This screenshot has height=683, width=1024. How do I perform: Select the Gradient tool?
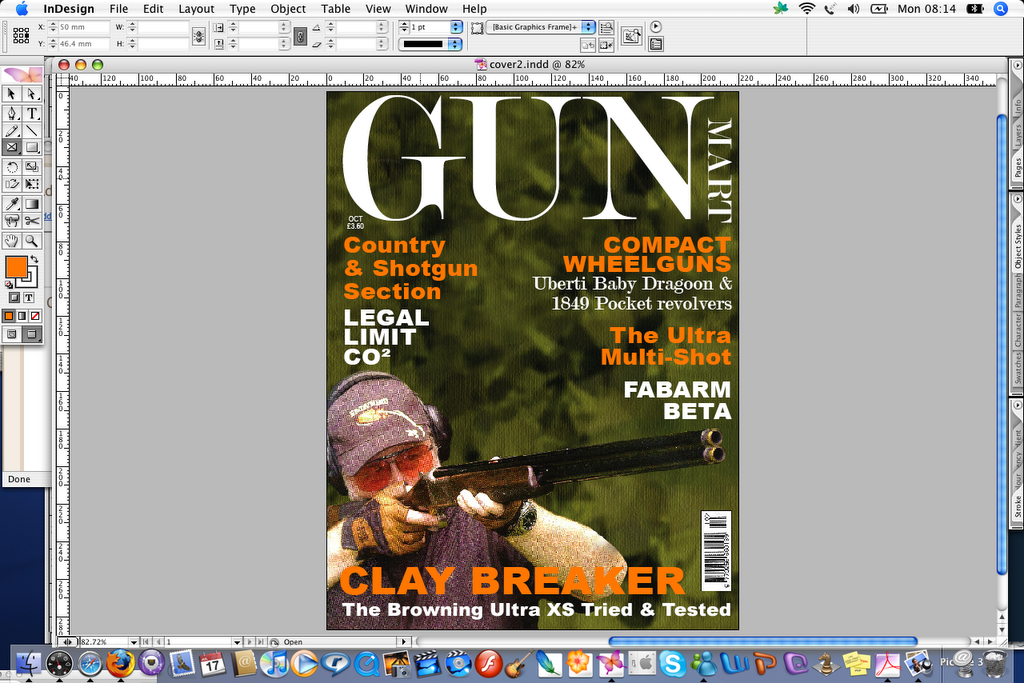[x=31, y=204]
